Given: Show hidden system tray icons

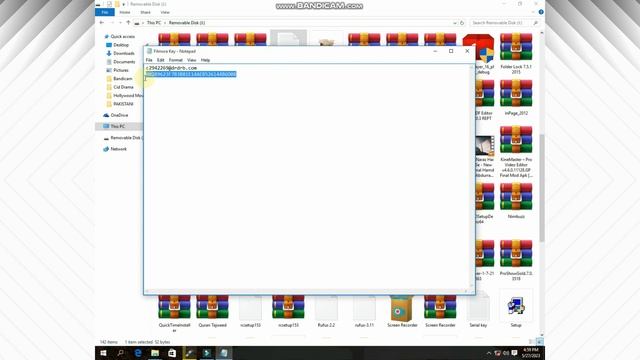Looking at the screenshot, I should pos(489,353).
